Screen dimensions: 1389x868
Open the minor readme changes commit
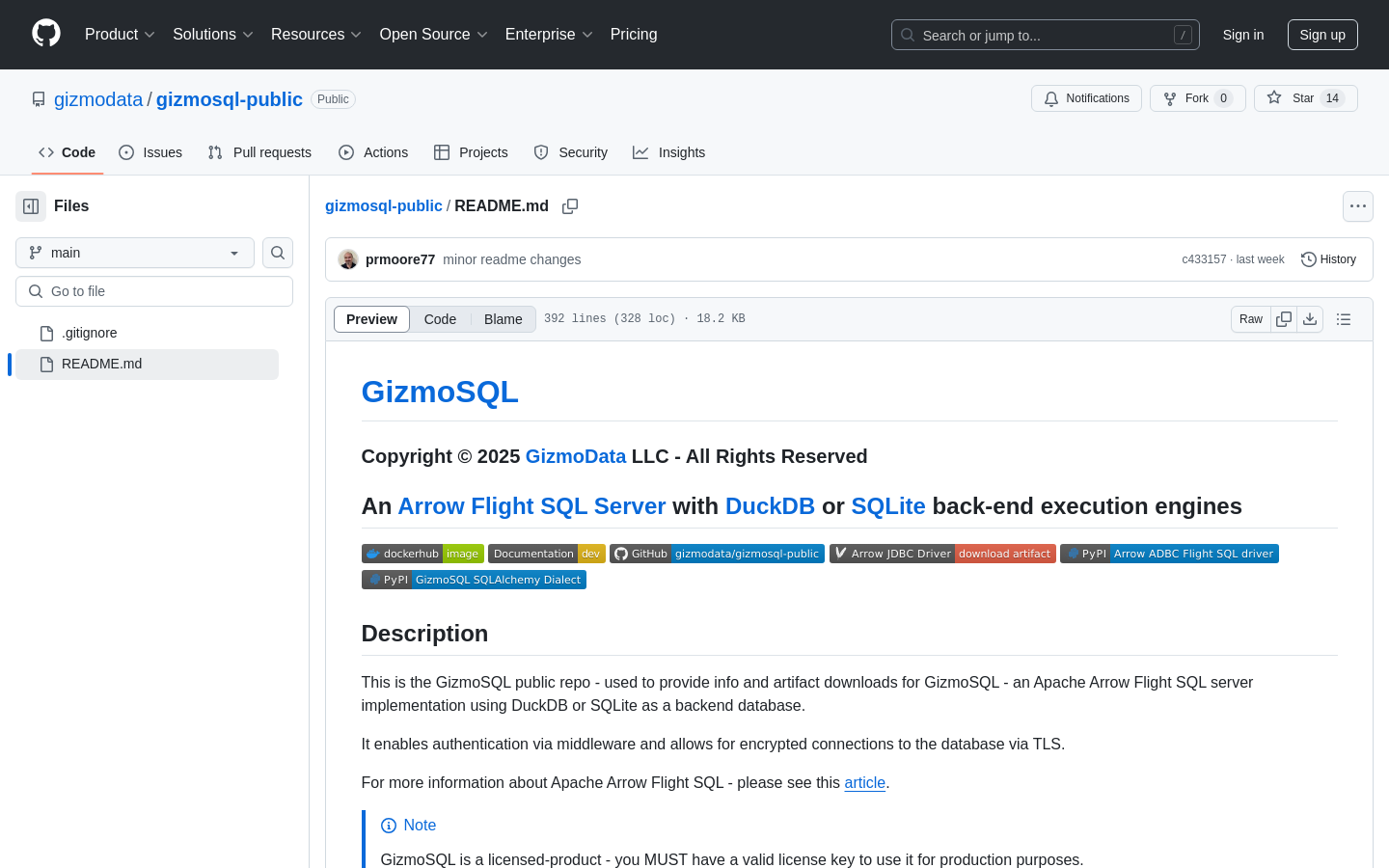pos(511,259)
